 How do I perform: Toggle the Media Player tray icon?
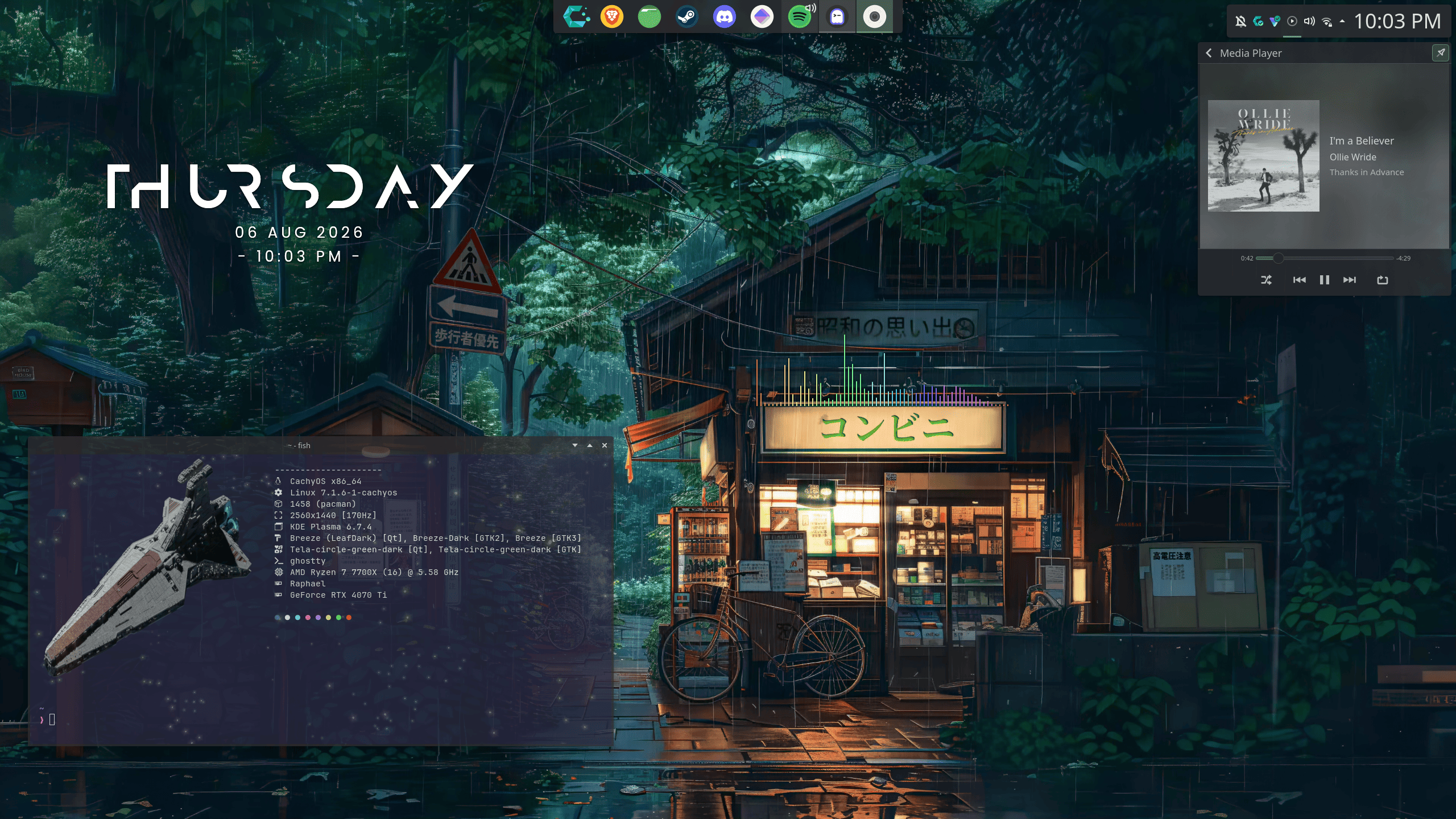pyautogui.click(x=1292, y=22)
